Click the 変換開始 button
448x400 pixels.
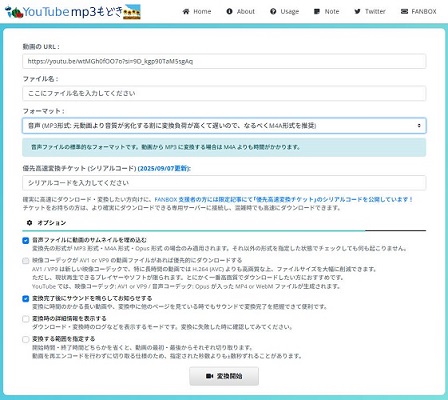224,376
